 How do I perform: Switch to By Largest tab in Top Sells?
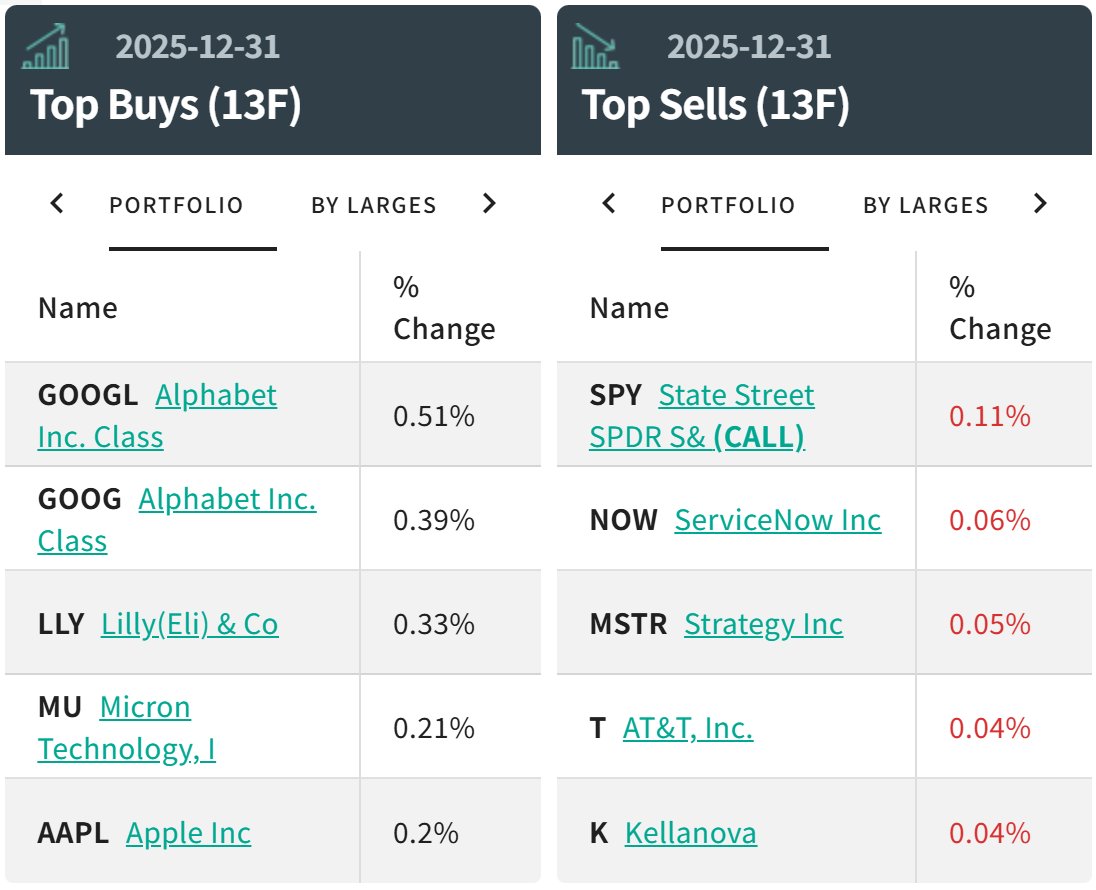(925, 205)
